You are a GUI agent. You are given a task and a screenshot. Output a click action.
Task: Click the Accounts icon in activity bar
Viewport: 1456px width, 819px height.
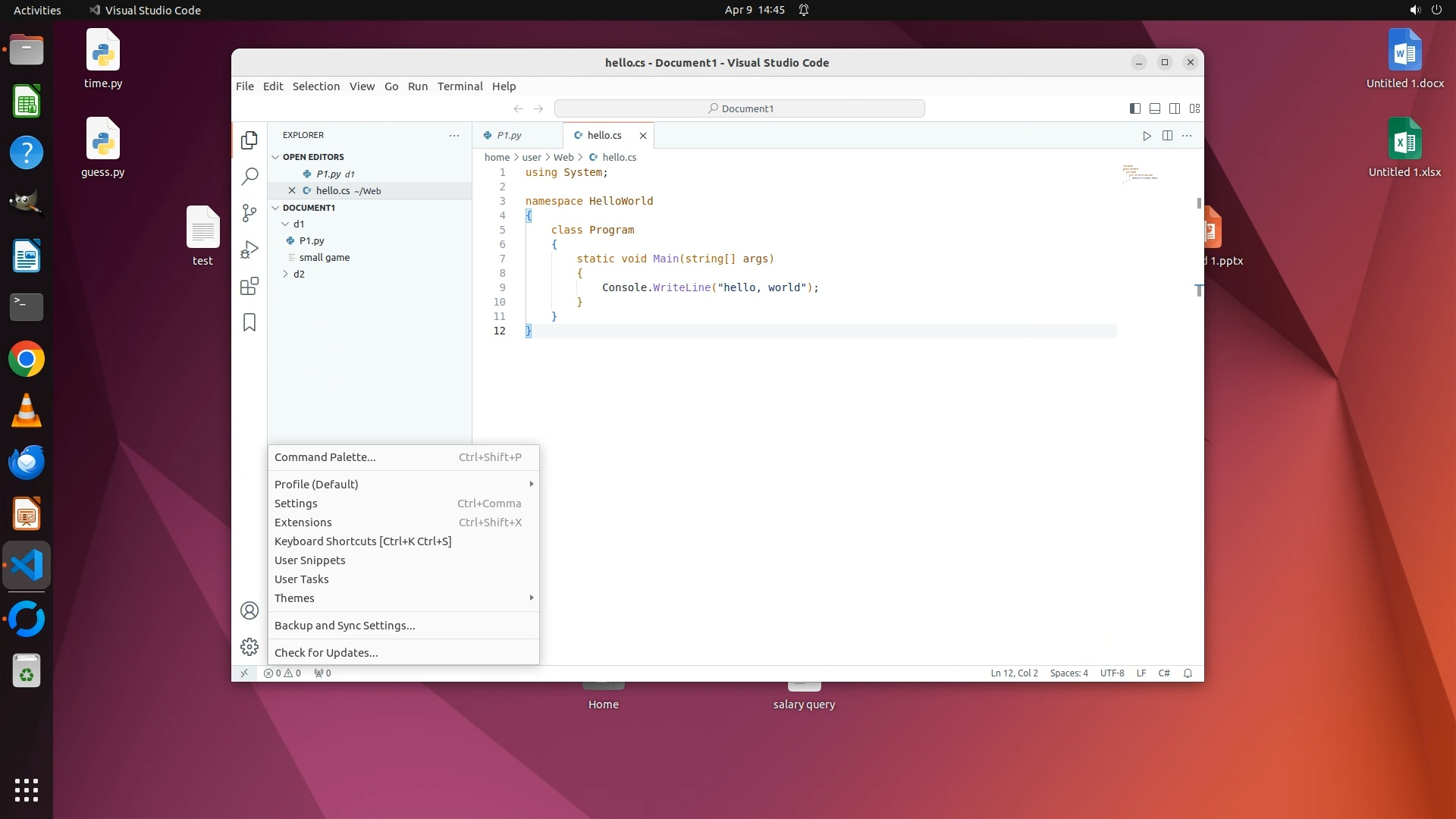[x=249, y=610]
